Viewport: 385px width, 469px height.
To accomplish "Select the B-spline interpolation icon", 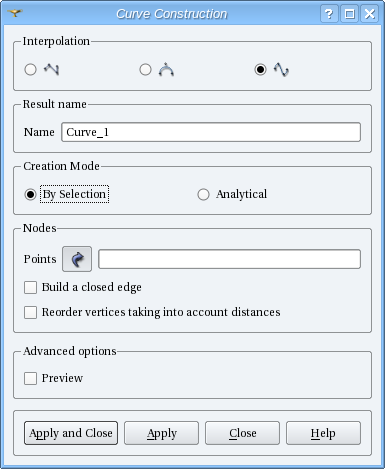I will pos(281,69).
